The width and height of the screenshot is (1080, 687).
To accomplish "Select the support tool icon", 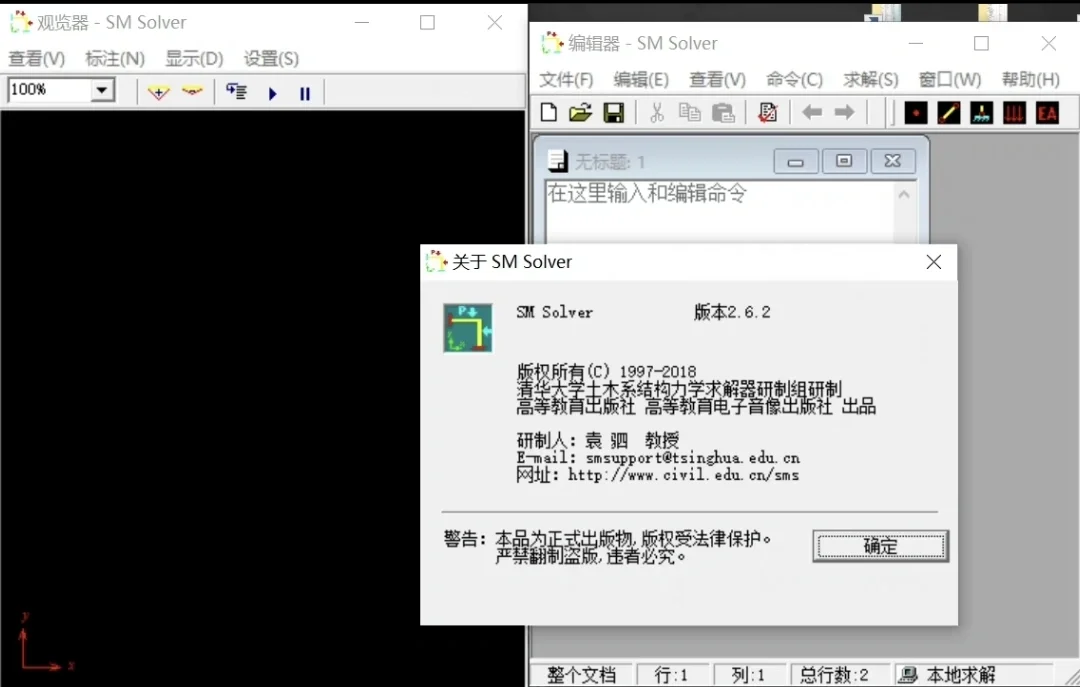I will tap(981, 112).
